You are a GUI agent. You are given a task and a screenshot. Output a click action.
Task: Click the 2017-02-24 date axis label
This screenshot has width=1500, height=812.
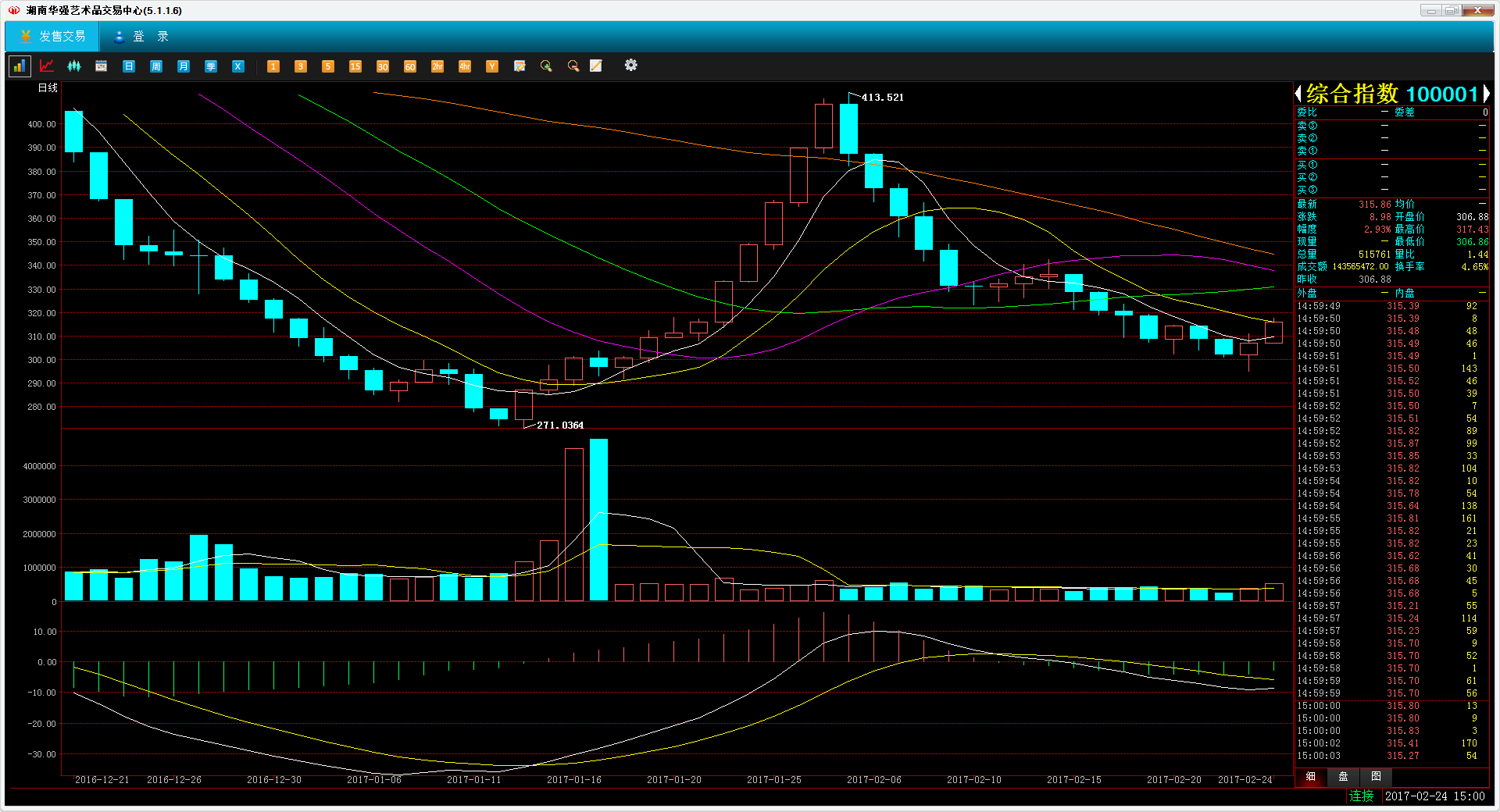[x=1245, y=780]
